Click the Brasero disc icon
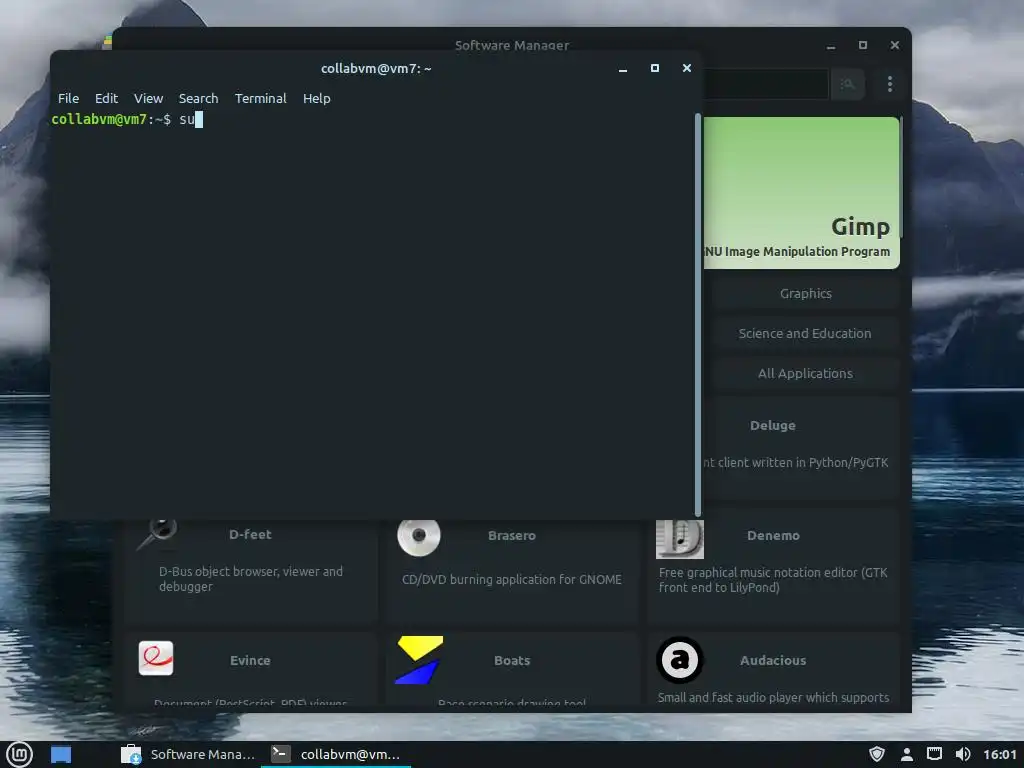 coord(419,537)
